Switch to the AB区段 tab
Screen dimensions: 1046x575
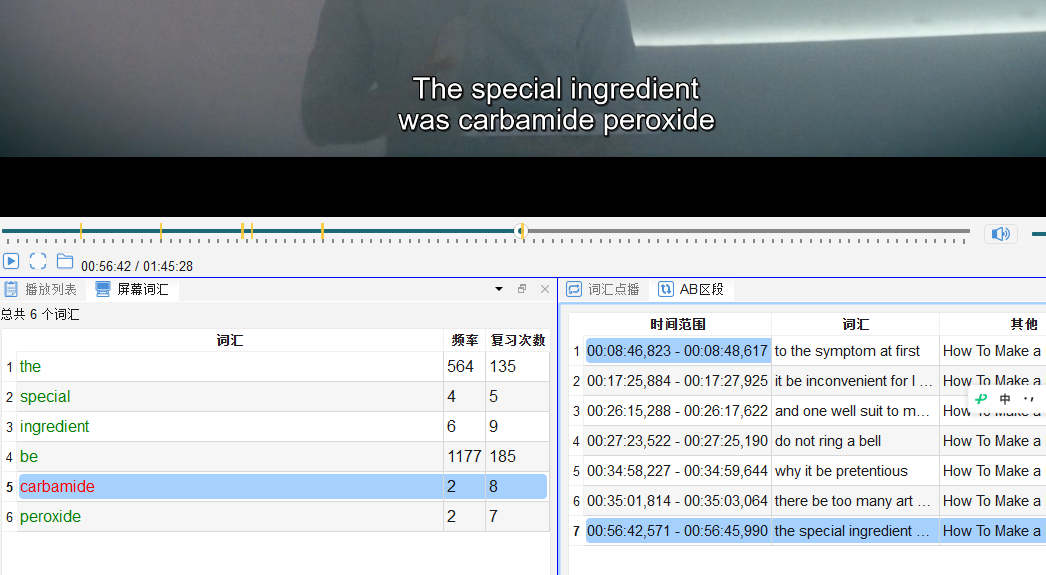coord(691,290)
